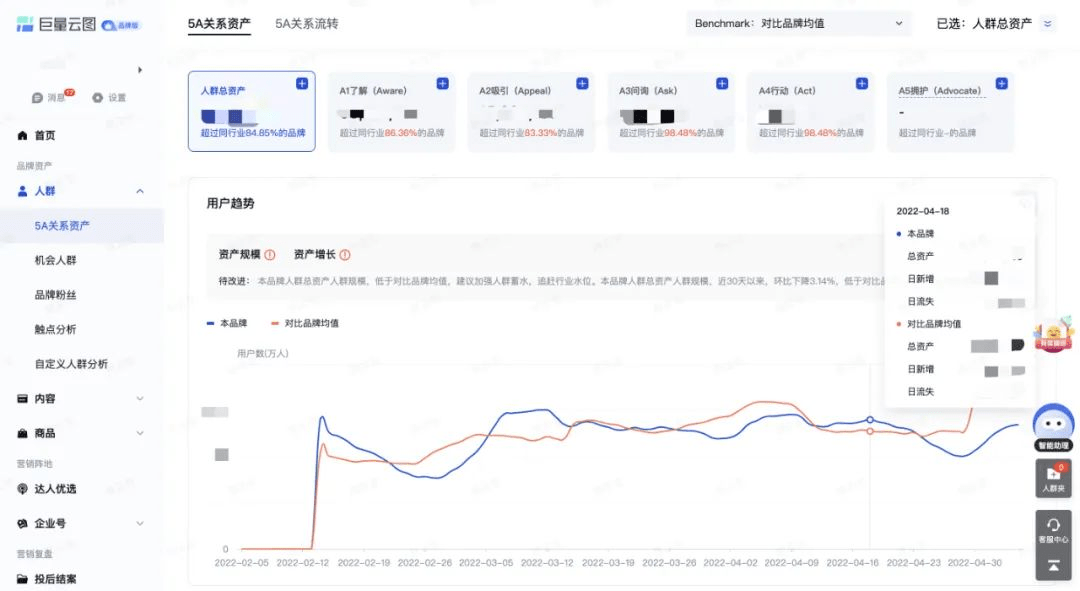The height and width of the screenshot is (591, 1080).
Task: Click the plus icon on A5拥护 card
Action: (1001, 83)
